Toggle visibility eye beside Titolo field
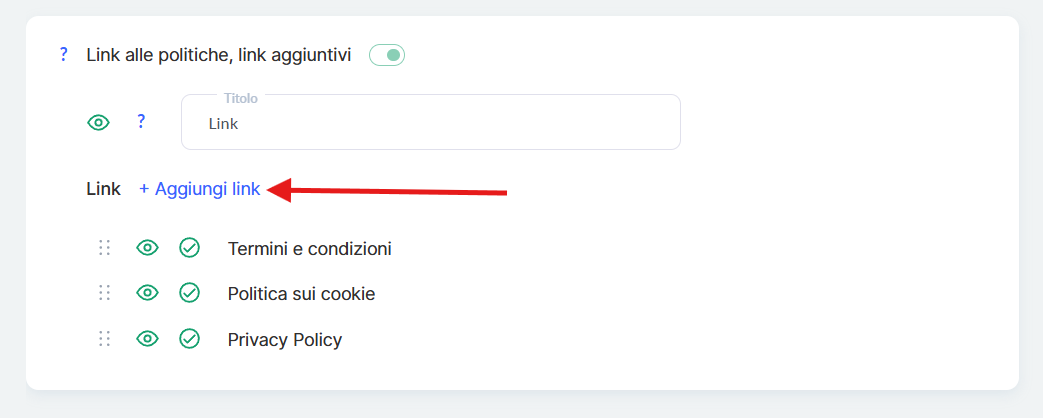Screen dimensions: 1043x418 (x=98, y=122)
